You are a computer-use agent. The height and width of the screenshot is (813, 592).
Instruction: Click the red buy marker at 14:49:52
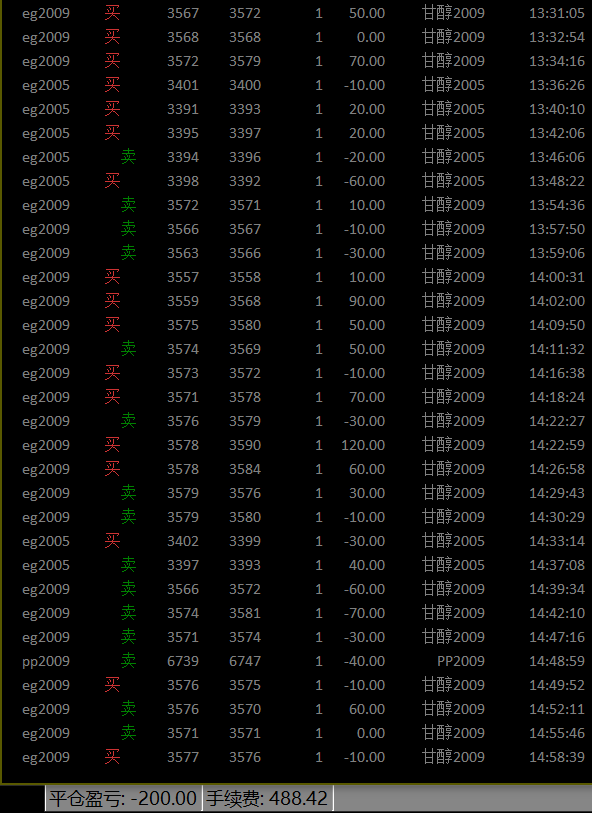pos(112,684)
